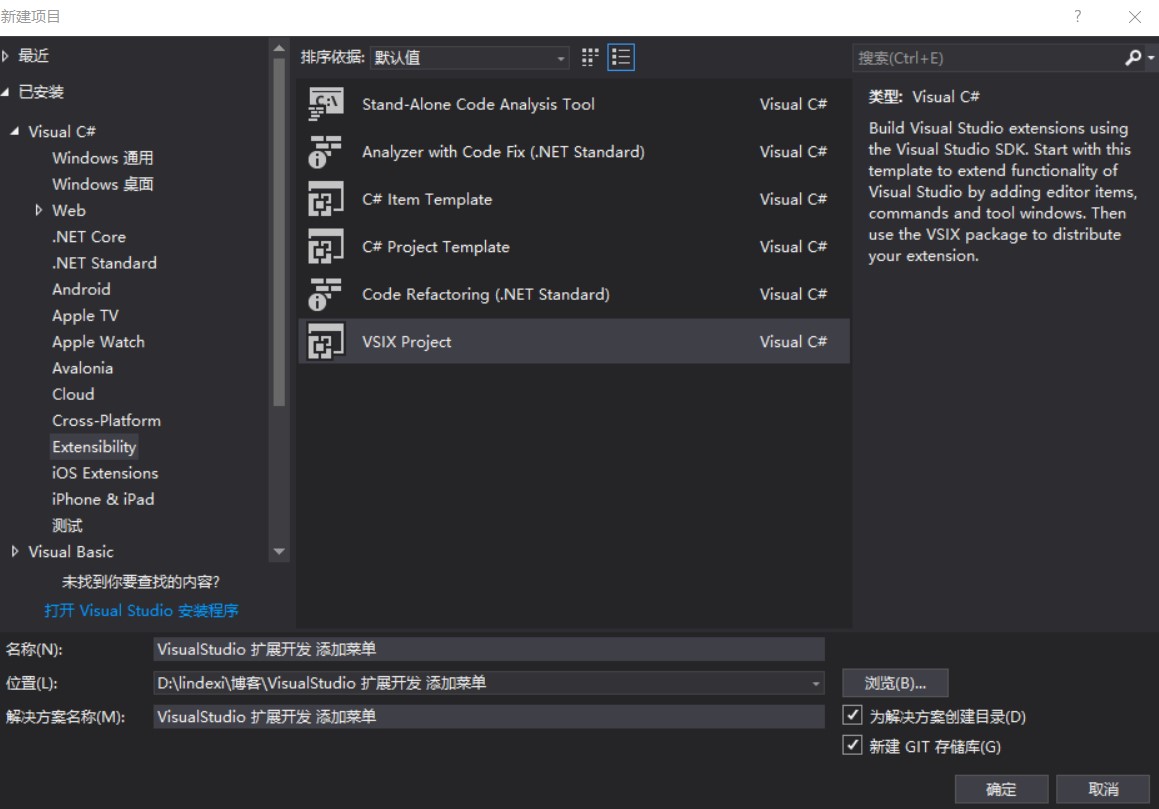Toggle the create directory for solution checkbox

(x=852, y=715)
